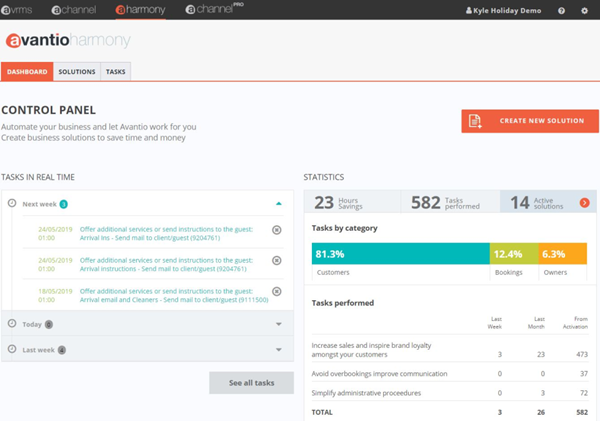Select the aharmony product tab
The height and width of the screenshot is (421, 600).
(140, 10)
